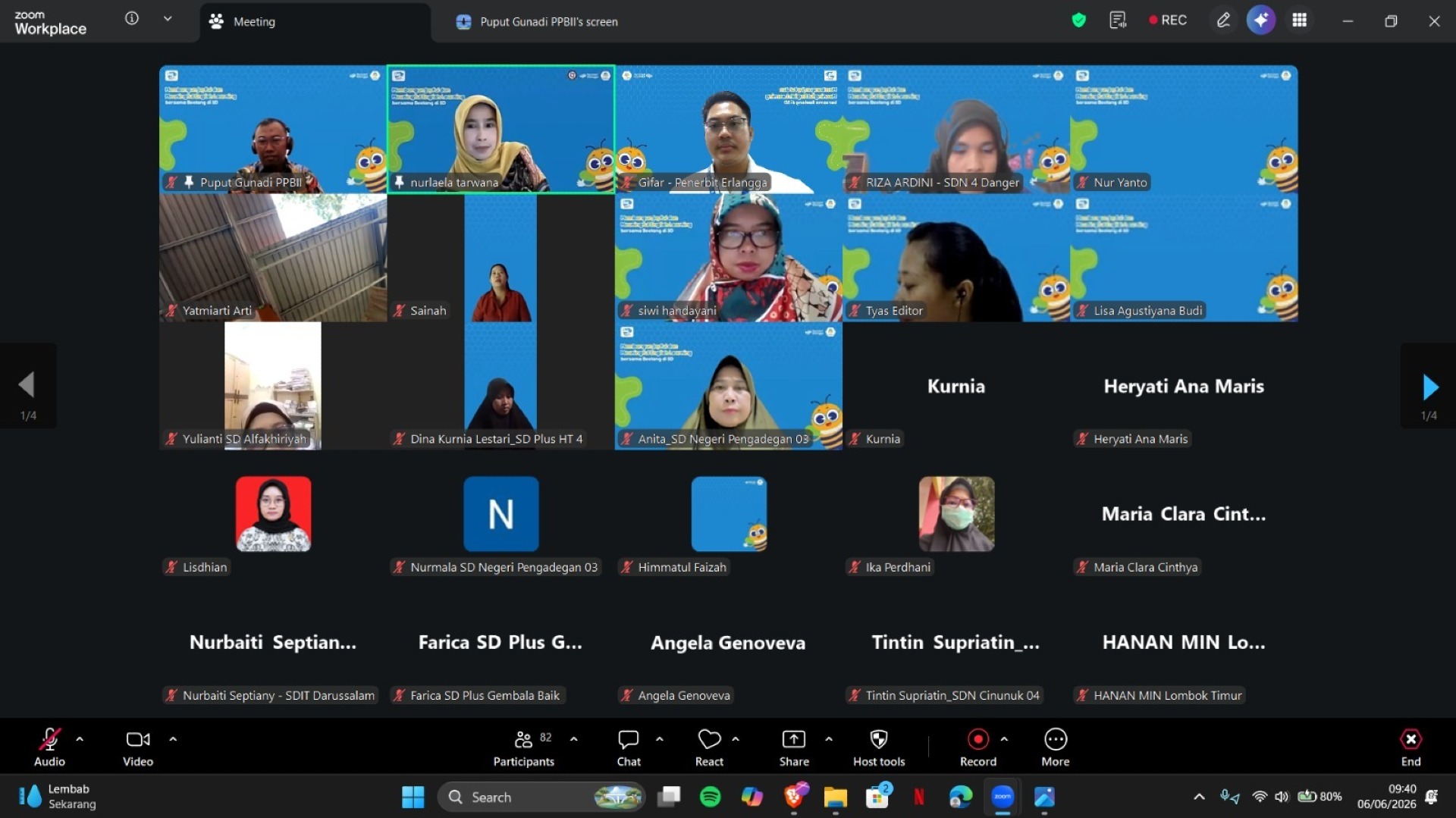Open the AI Companion sparkle icon
Viewport: 1456px width, 818px height.
(x=1261, y=20)
